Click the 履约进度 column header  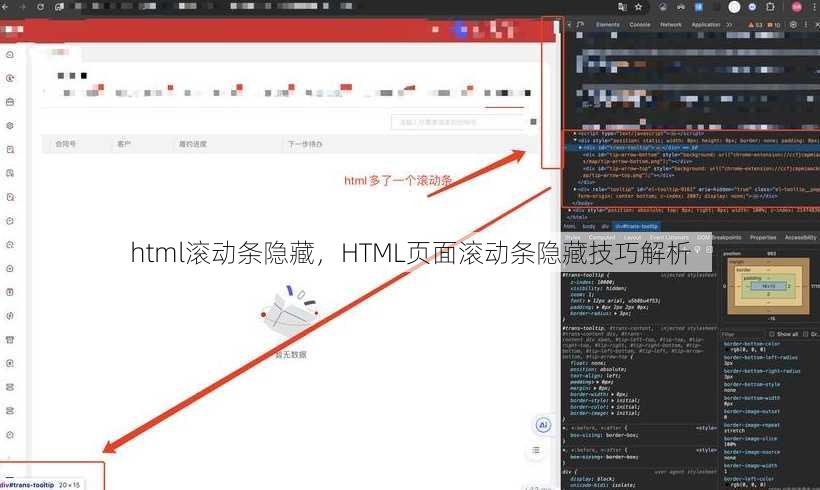click(193, 144)
